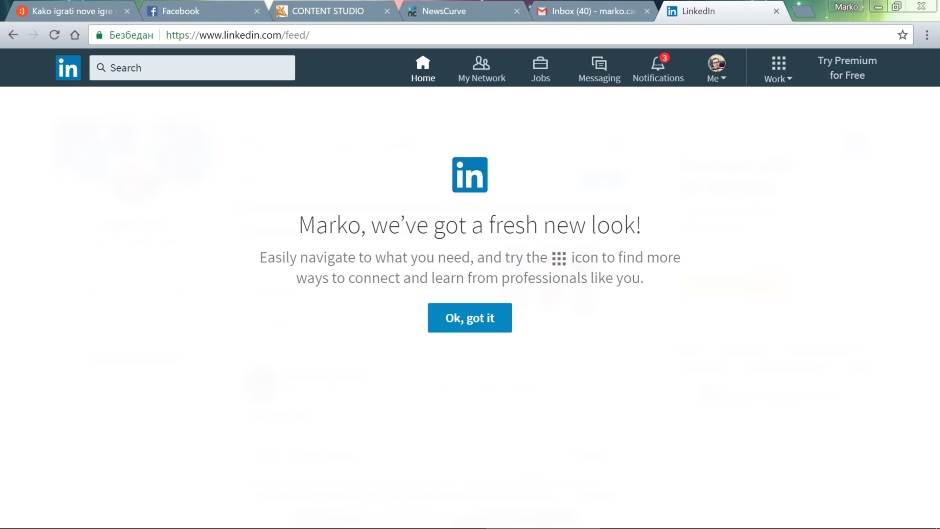Close the Inbox (40) Gmail tab
940x529 pixels.
click(x=647, y=11)
